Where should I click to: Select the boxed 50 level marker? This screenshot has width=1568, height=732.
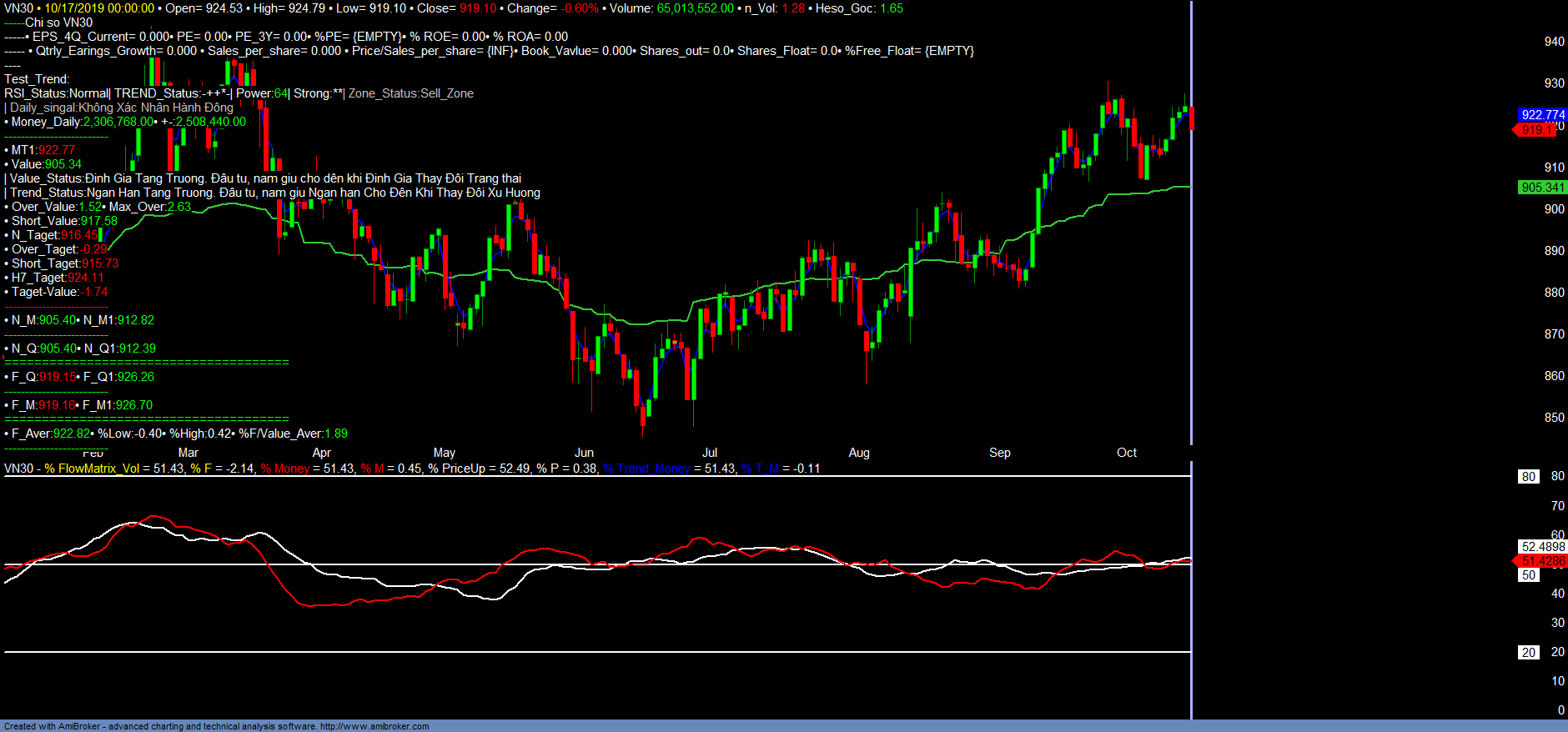(x=1528, y=575)
